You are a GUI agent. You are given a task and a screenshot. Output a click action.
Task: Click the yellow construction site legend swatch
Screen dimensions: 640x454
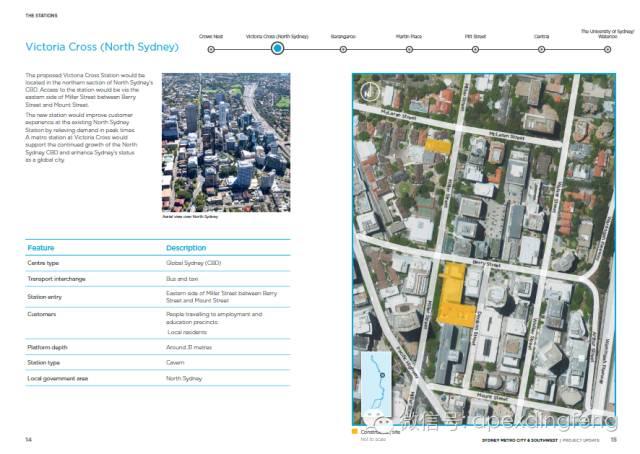(x=355, y=431)
